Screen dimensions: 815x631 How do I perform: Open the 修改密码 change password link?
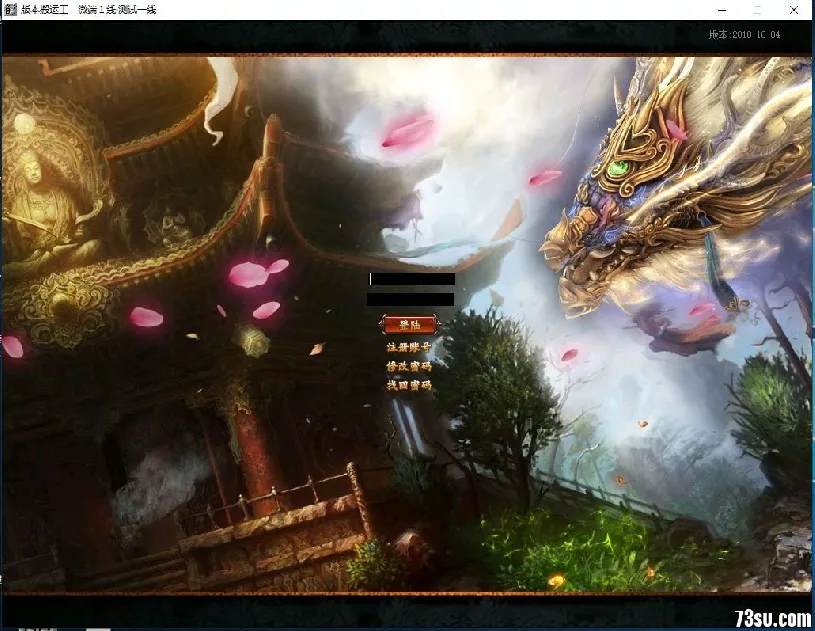point(409,366)
